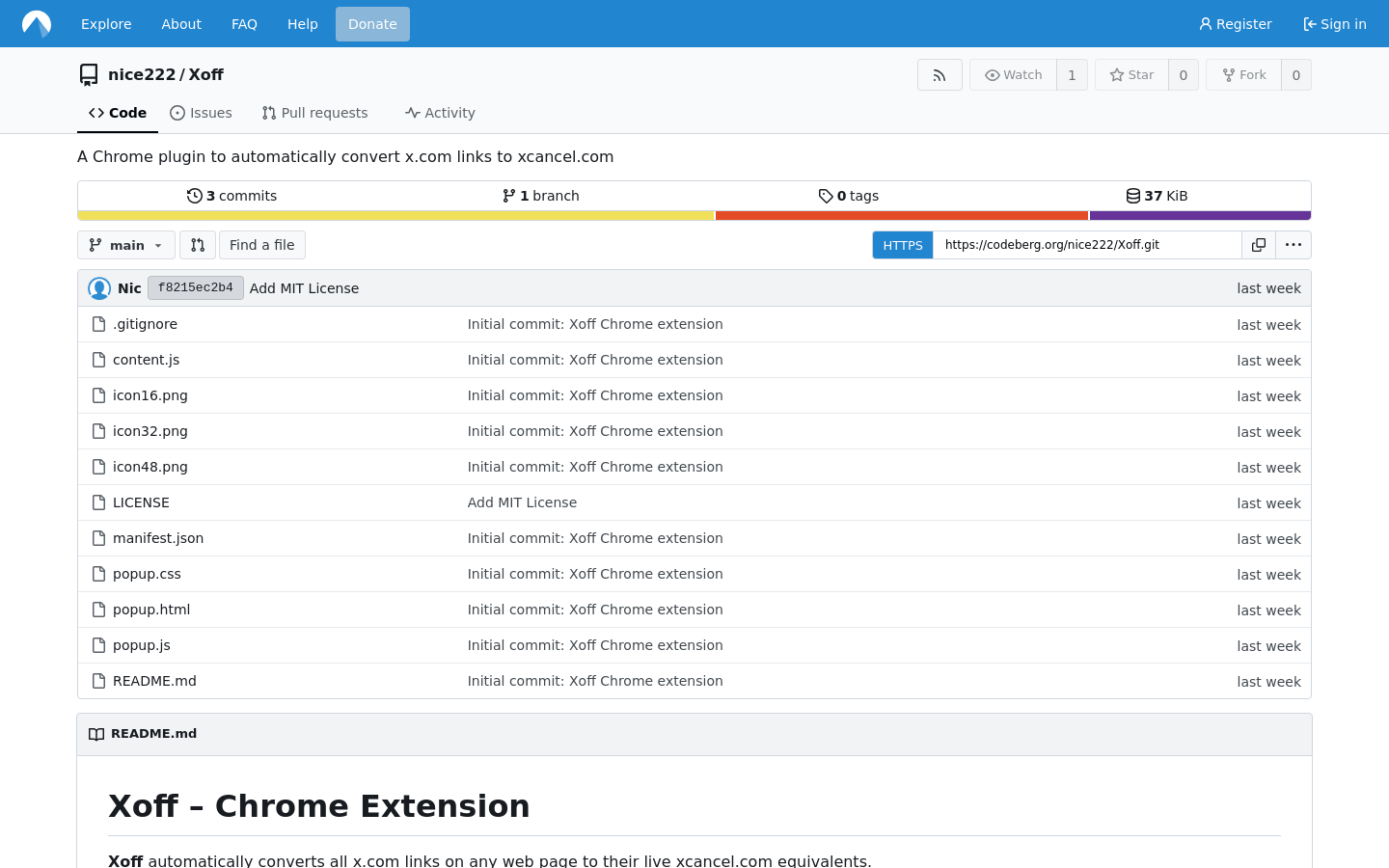Open the popup.css file
This screenshot has width=1389, height=868.
[147, 574]
